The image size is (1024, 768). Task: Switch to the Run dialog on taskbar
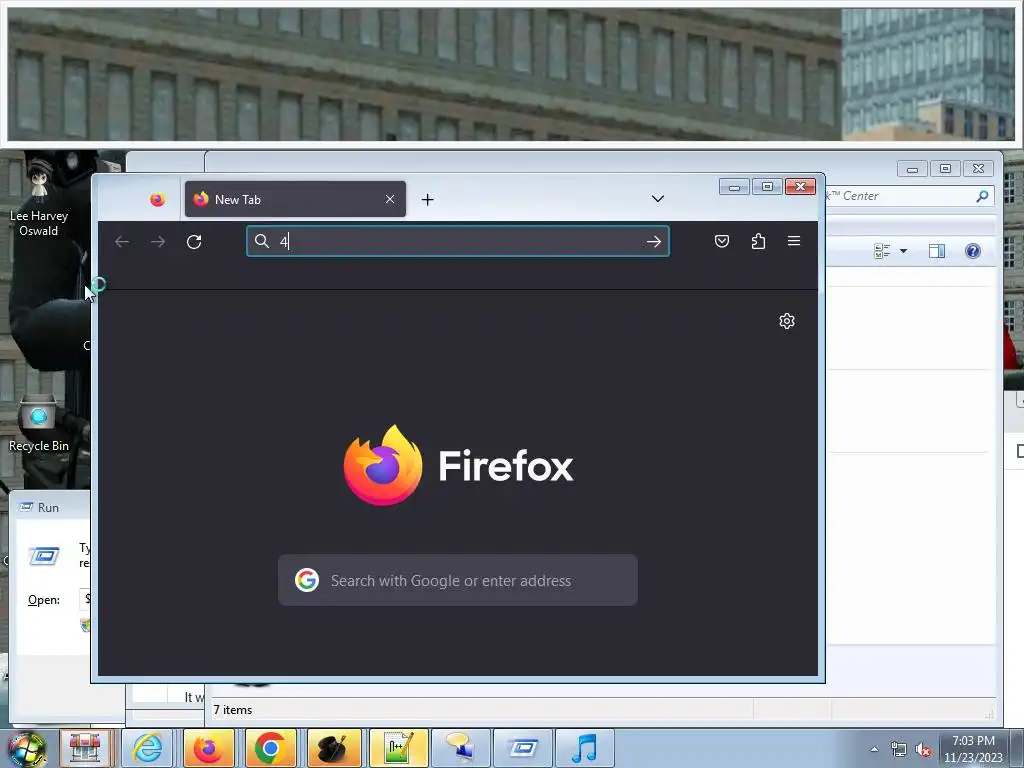[522, 748]
